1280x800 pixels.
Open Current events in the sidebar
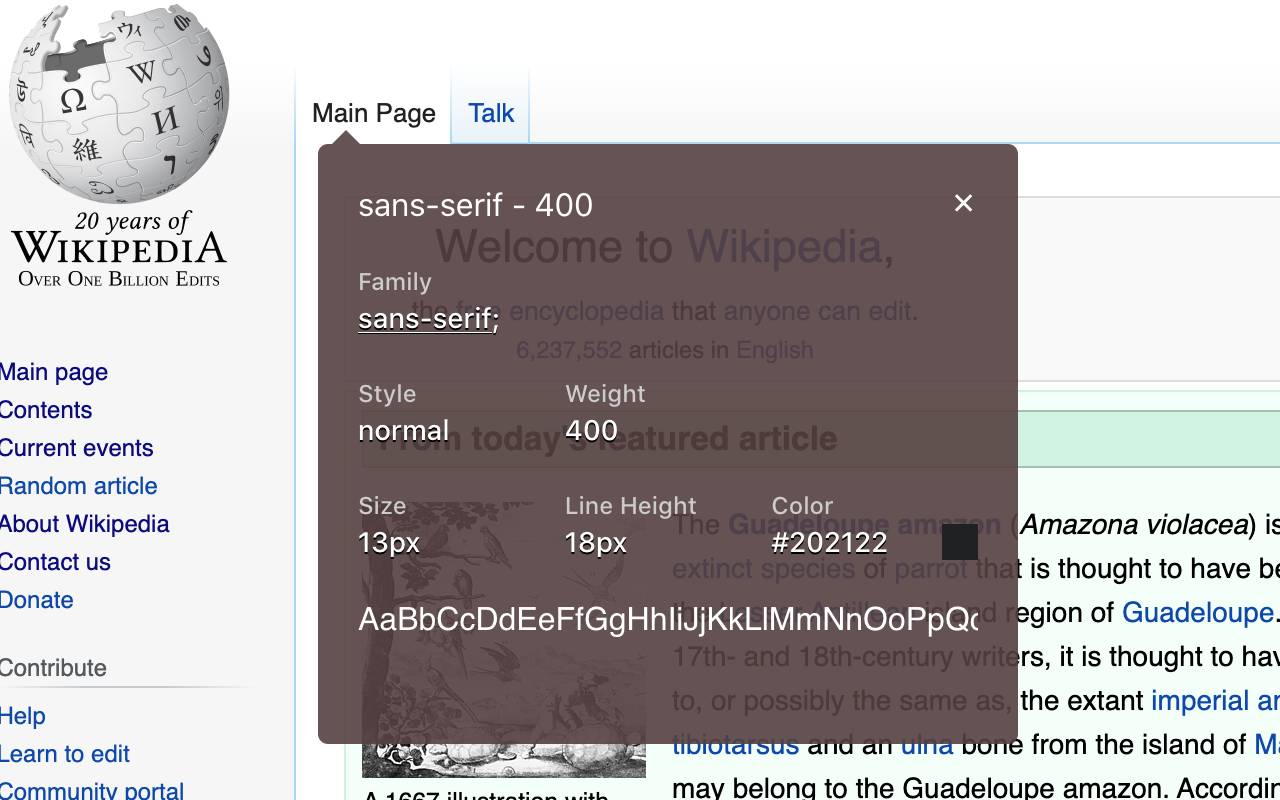pos(76,447)
